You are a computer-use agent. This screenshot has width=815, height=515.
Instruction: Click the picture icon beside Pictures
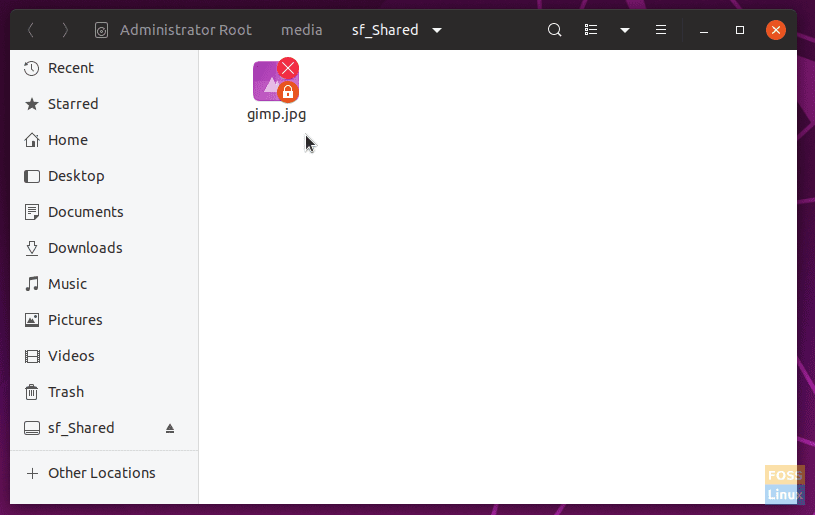click(32, 320)
